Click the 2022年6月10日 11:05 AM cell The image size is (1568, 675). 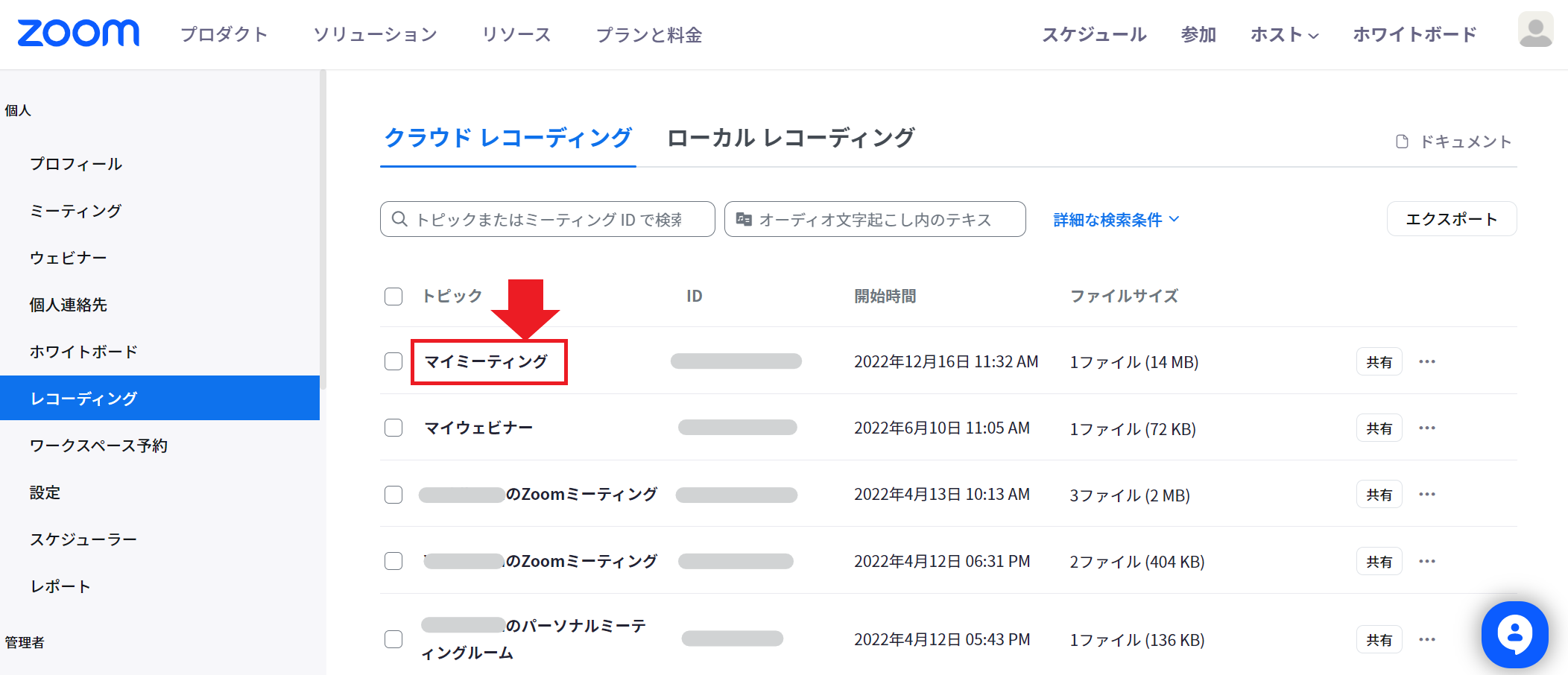point(942,428)
